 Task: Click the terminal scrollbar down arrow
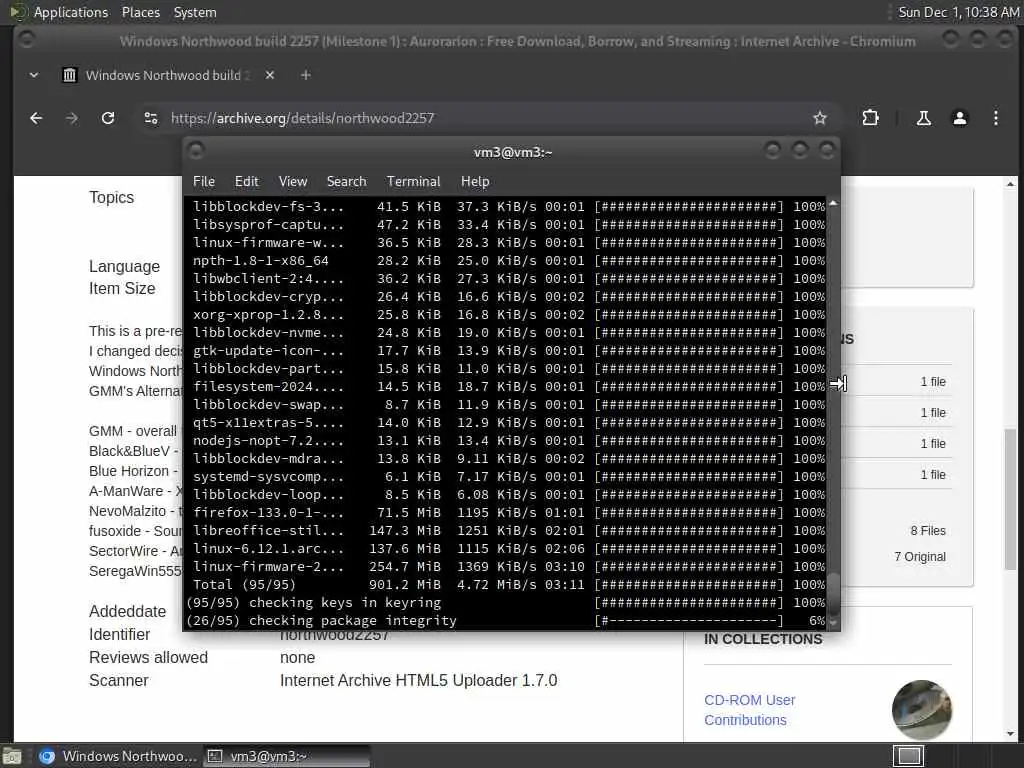(833, 624)
